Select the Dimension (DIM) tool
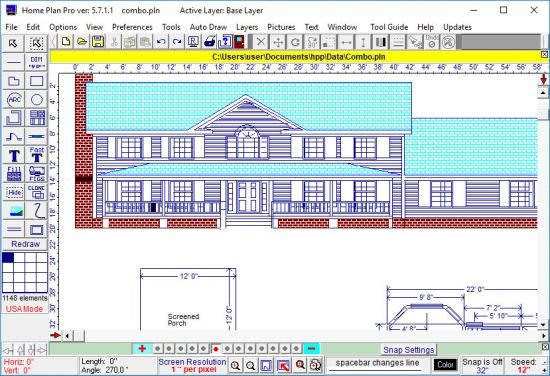This screenshot has height=376, width=550. pyautogui.click(x=36, y=62)
